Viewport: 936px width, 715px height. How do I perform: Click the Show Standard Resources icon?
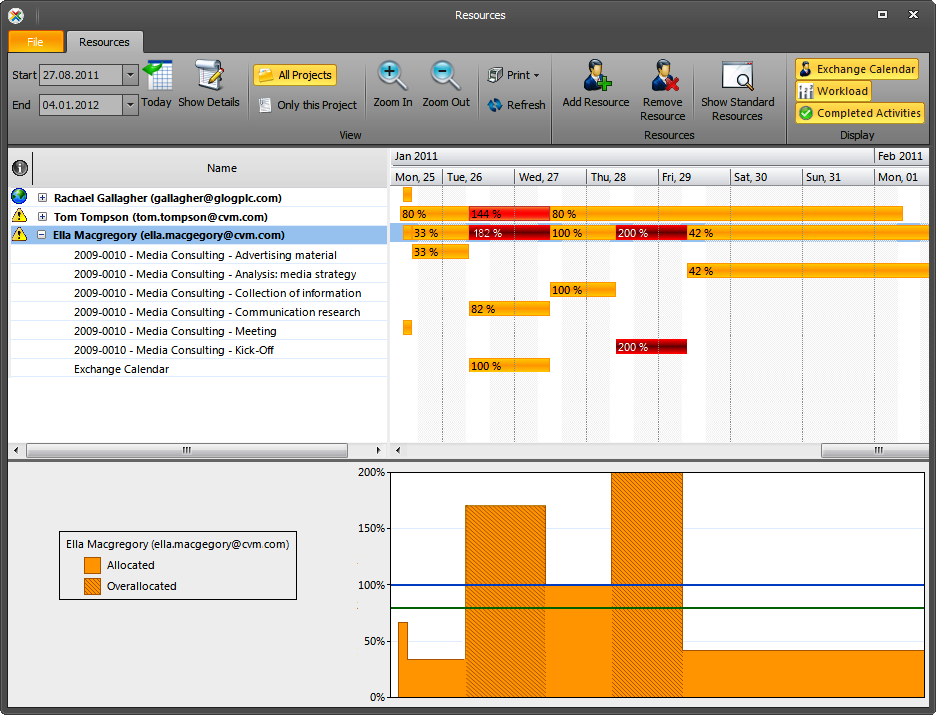click(738, 75)
